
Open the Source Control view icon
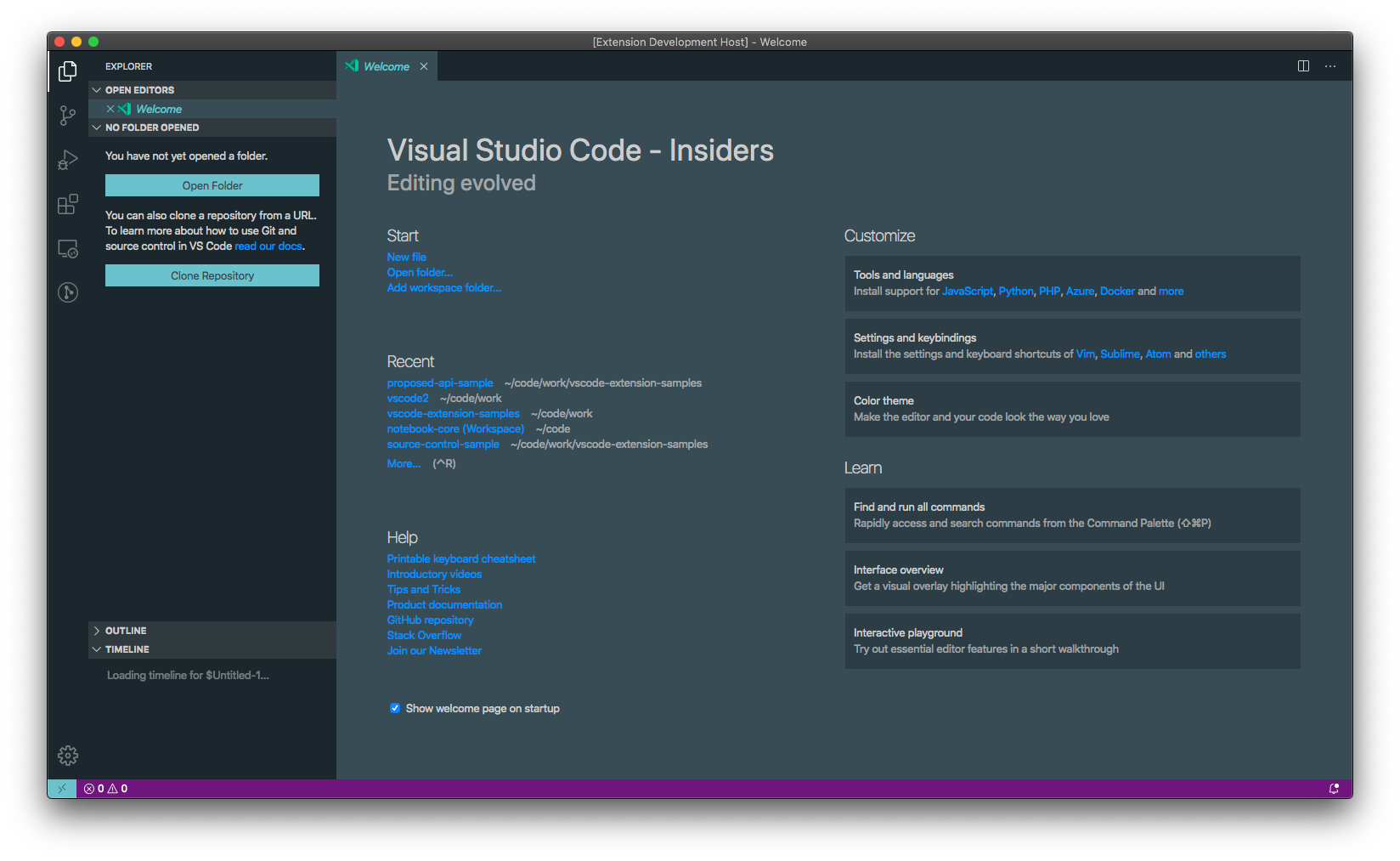pyautogui.click(x=68, y=116)
